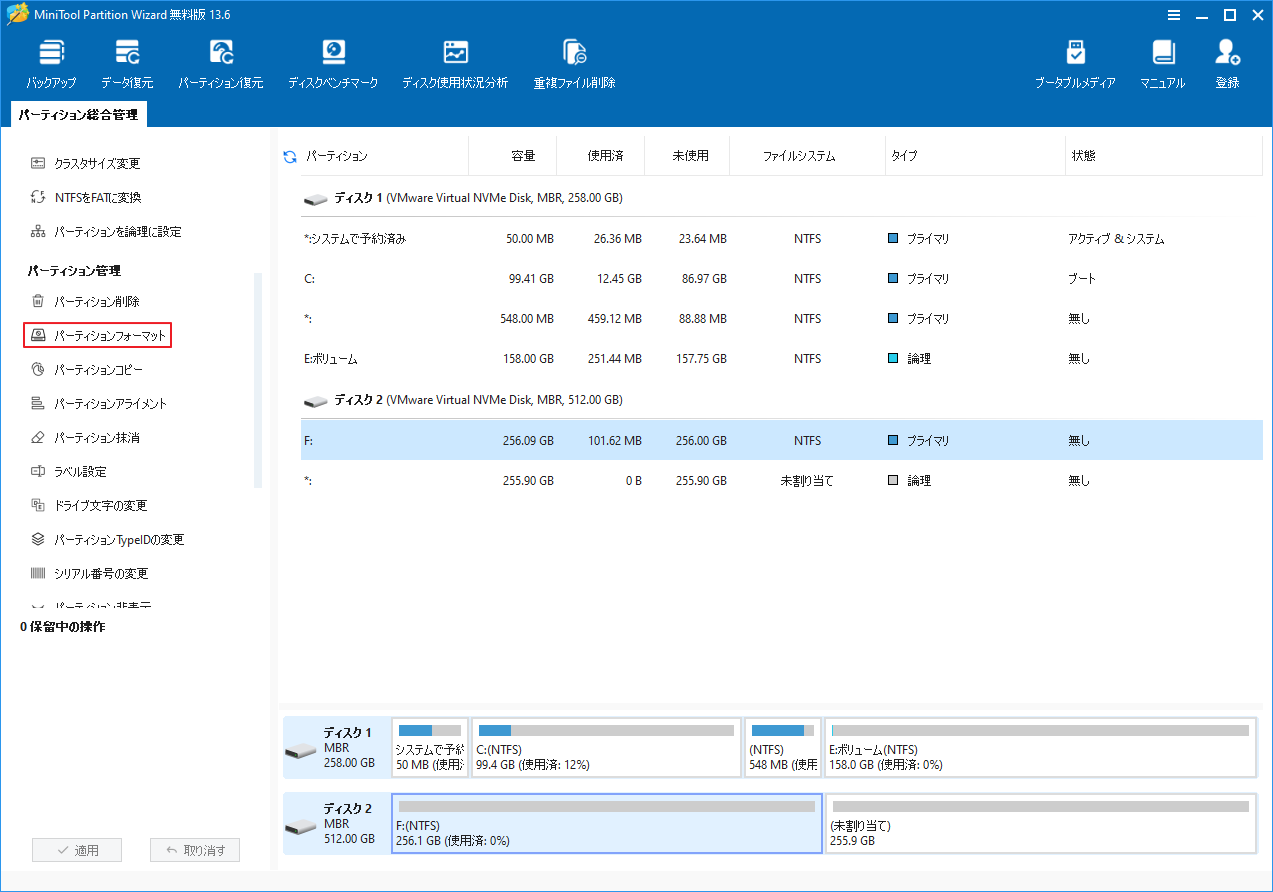Screen dimensions: 1273x892
Task: Select パーティションアライメント
Action: [x=99, y=403]
